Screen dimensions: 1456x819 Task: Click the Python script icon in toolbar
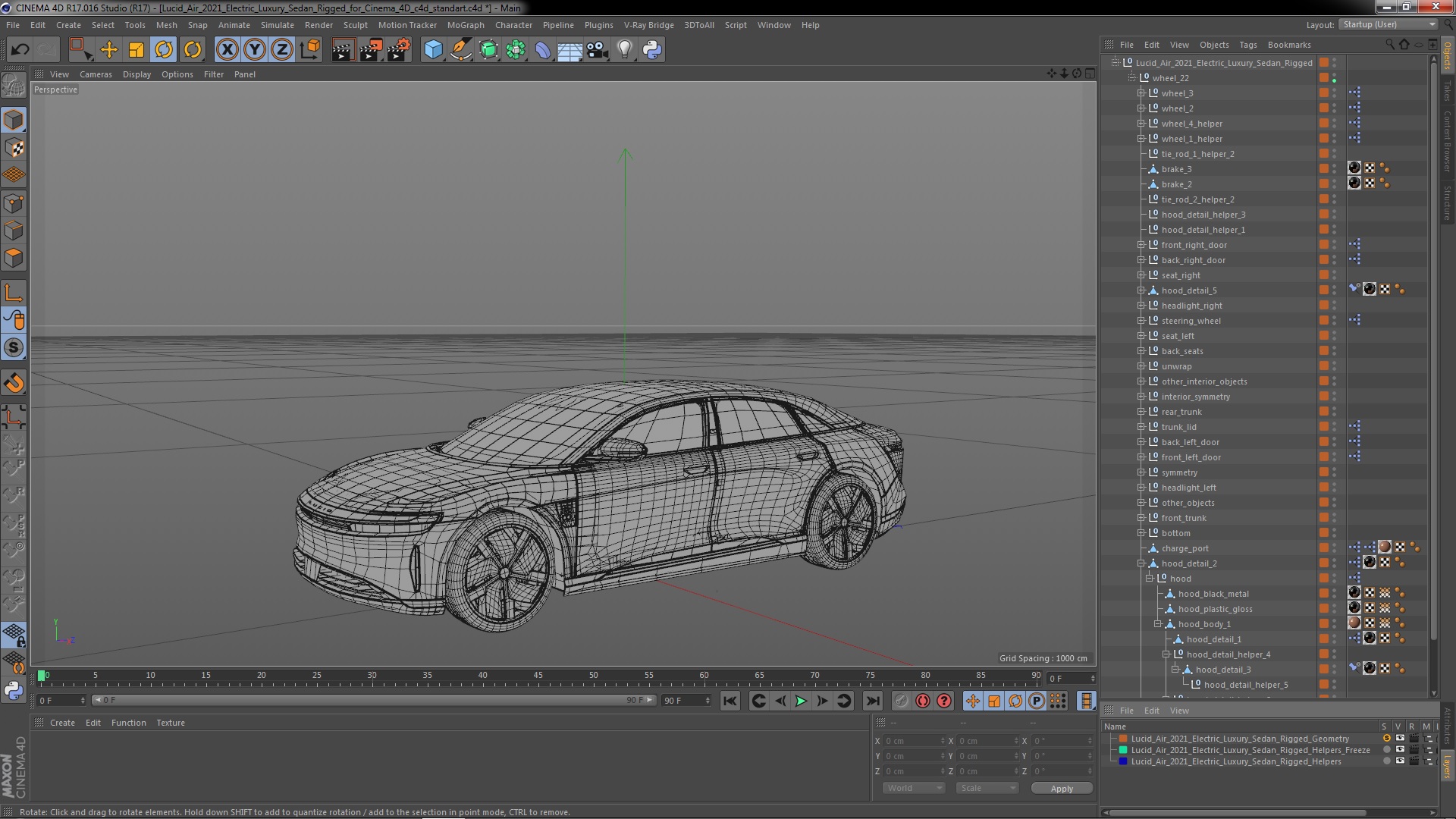click(652, 50)
